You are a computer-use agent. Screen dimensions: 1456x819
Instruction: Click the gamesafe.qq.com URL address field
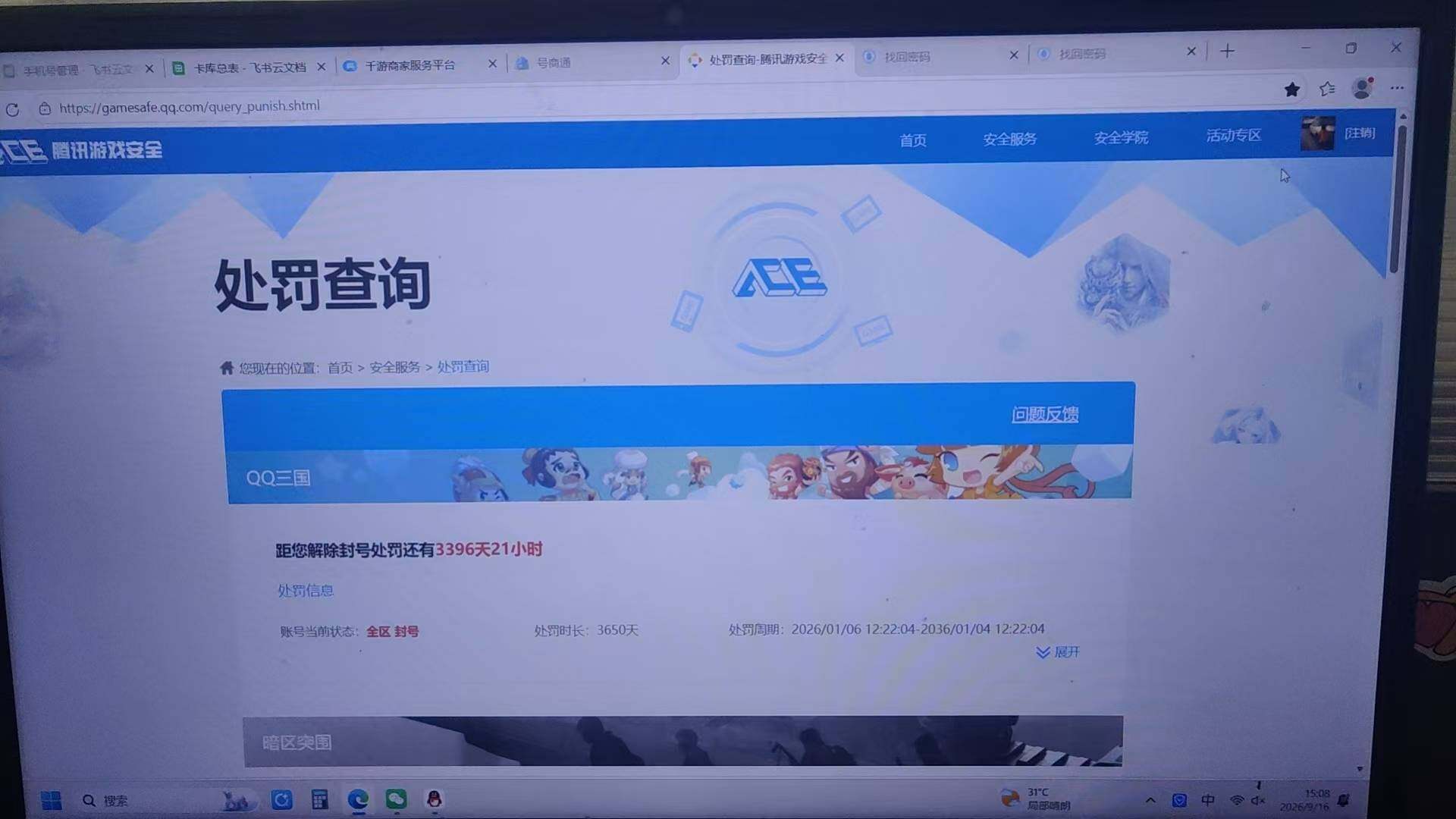[190, 106]
